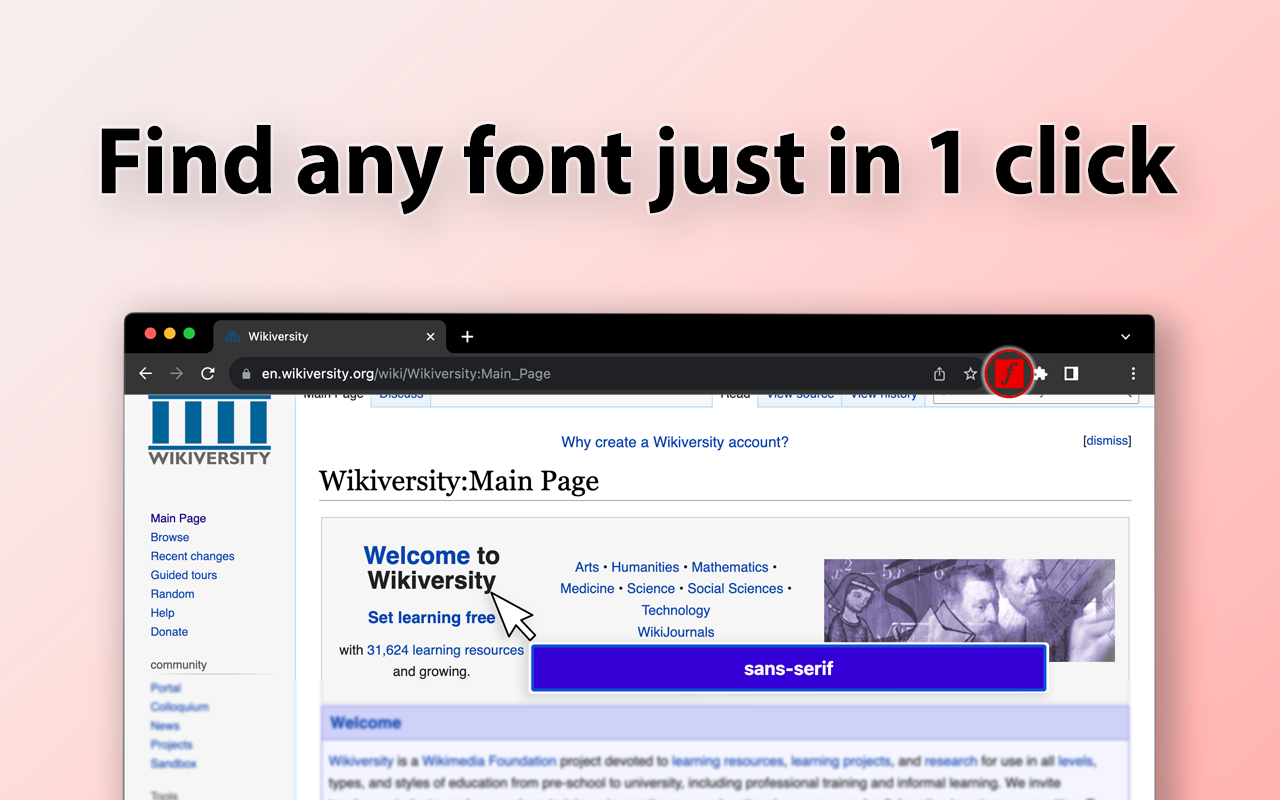The image size is (1280, 800).
Task: Navigate back using the back arrow
Action: pyautogui.click(x=145, y=373)
